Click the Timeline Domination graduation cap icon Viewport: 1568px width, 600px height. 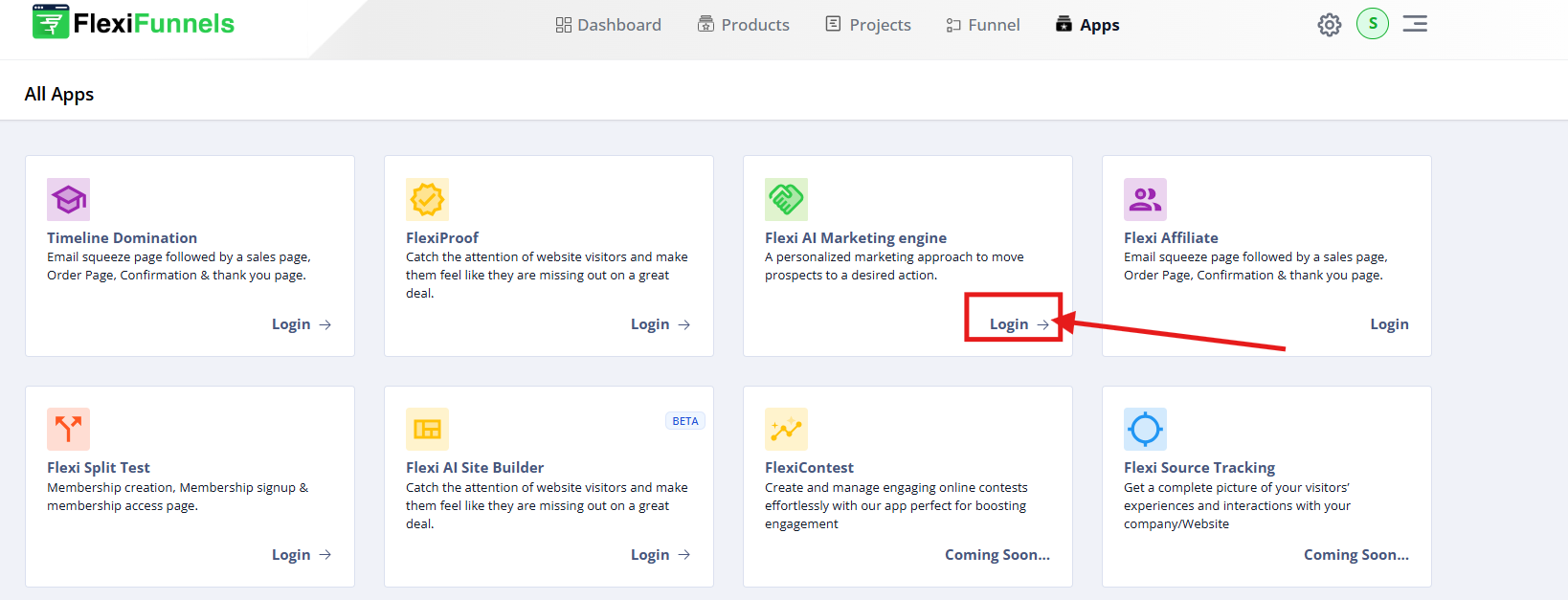tap(68, 199)
